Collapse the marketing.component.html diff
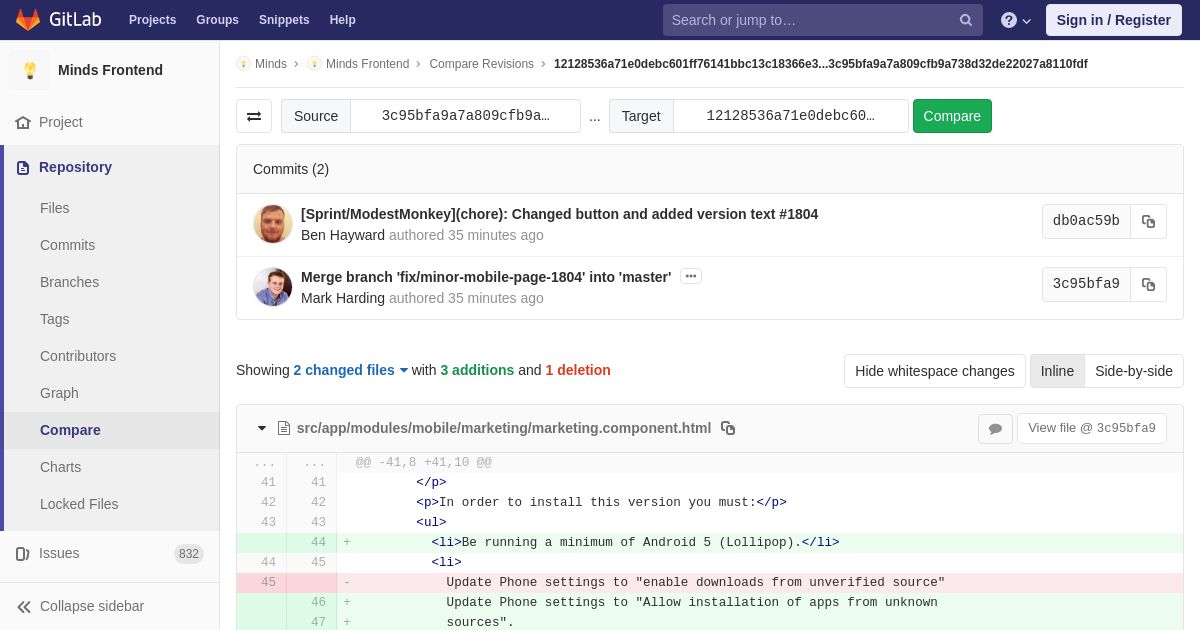Viewport: 1200px width, 630px height. point(262,428)
